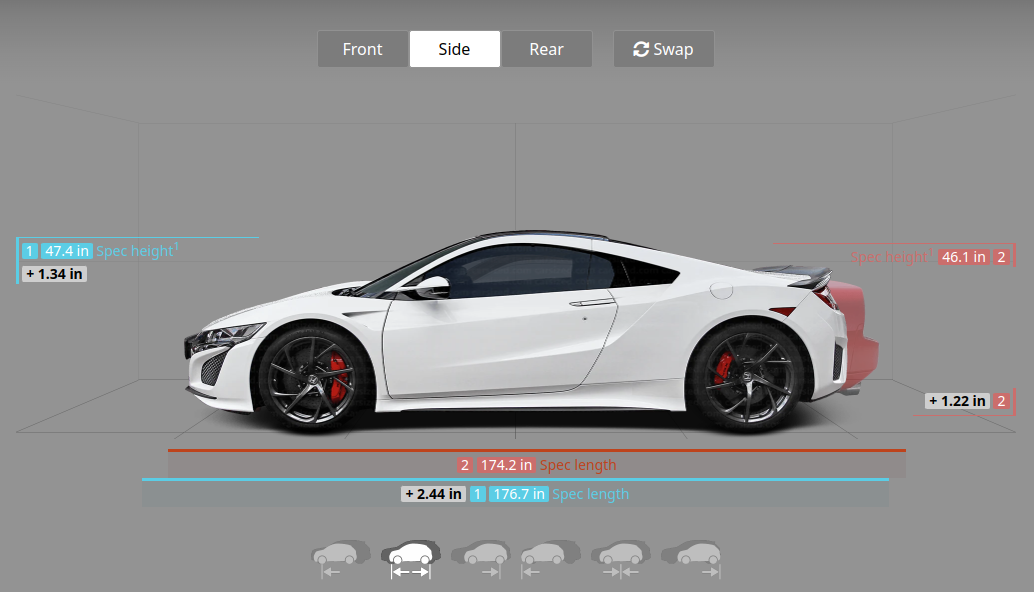Click the + 1.22 in difference label
The height and width of the screenshot is (592, 1034).
pos(958,401)
